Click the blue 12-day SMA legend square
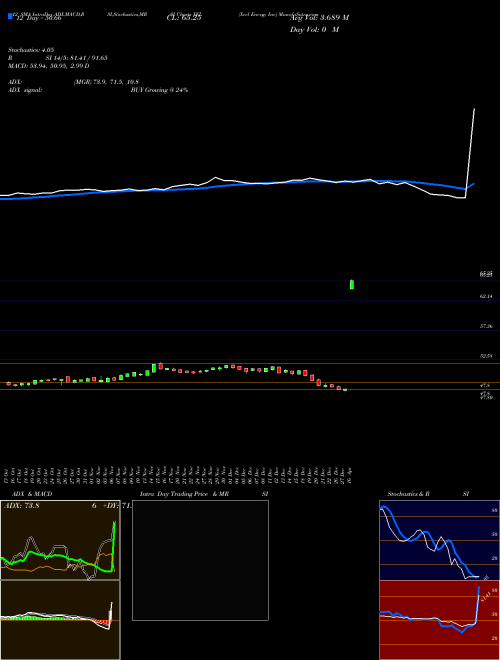Screen dimensions: 500x660 (10, 16)
